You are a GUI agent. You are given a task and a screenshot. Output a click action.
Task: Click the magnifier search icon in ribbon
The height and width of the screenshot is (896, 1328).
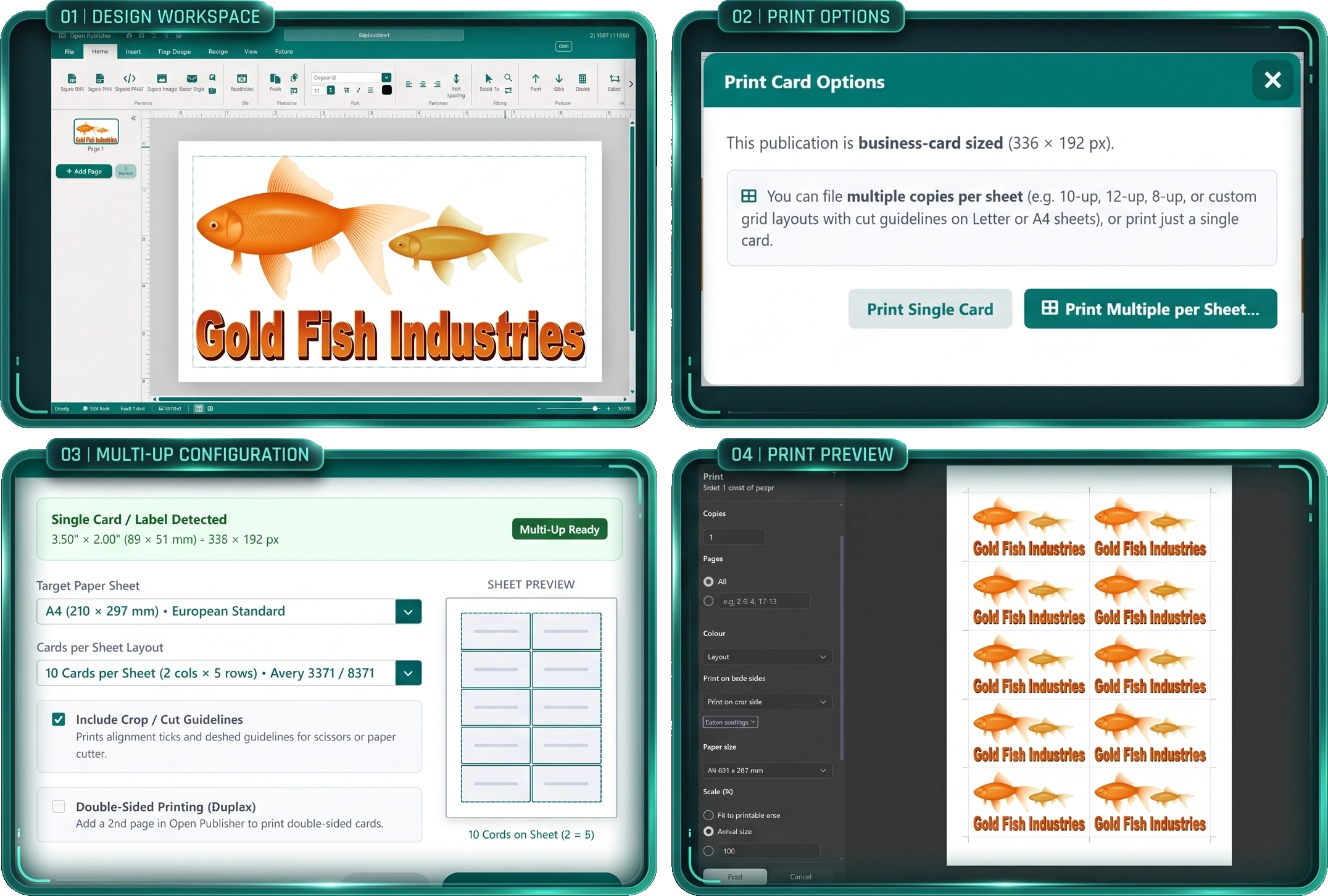pyautogui.click(x=508, y=78)
